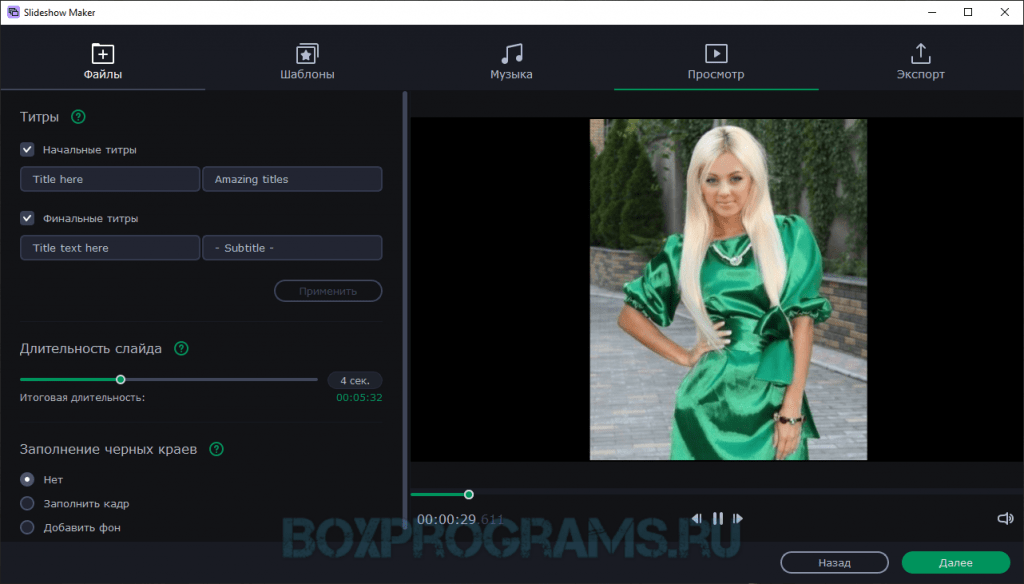Viewport: 1024px width, 584px height.
Task: Select the Просмотр tab
Action: pos(716,61)
